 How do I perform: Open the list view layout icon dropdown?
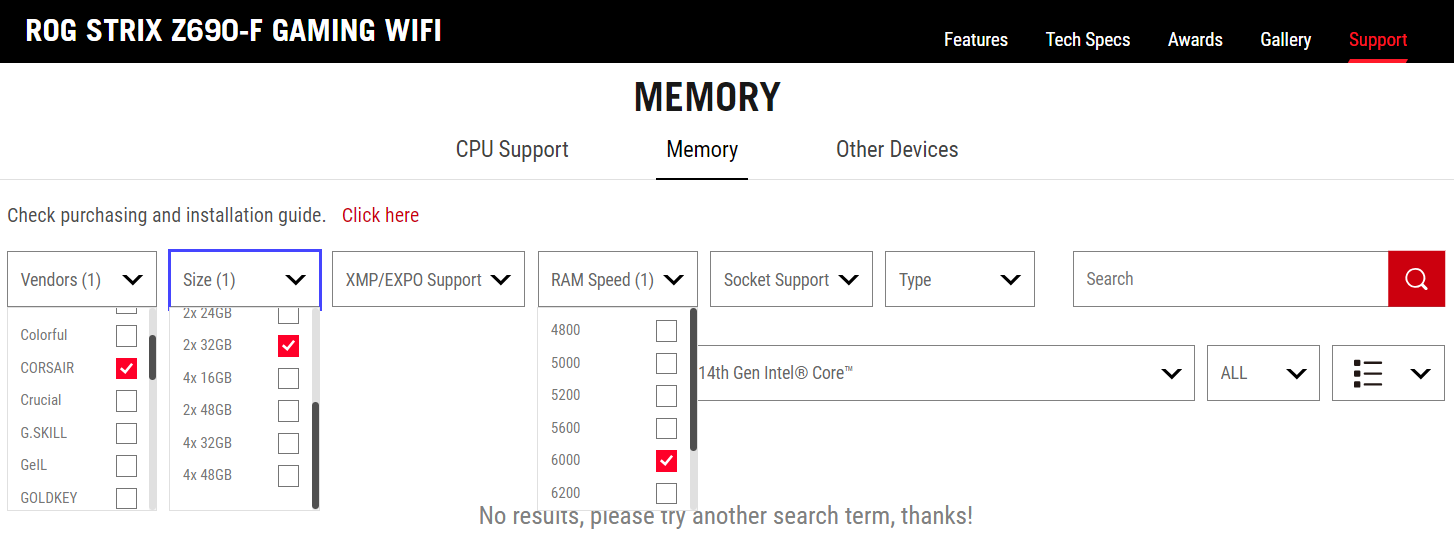coord(1388,373)
